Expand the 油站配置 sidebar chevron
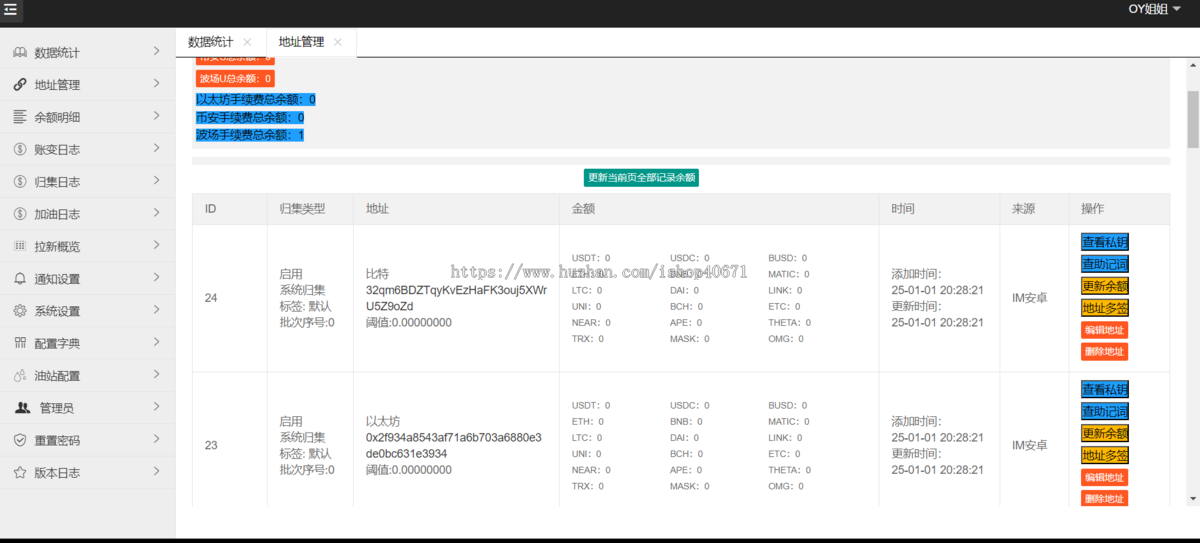This screenshot has height=543, width=1200. tap(157, 374)
